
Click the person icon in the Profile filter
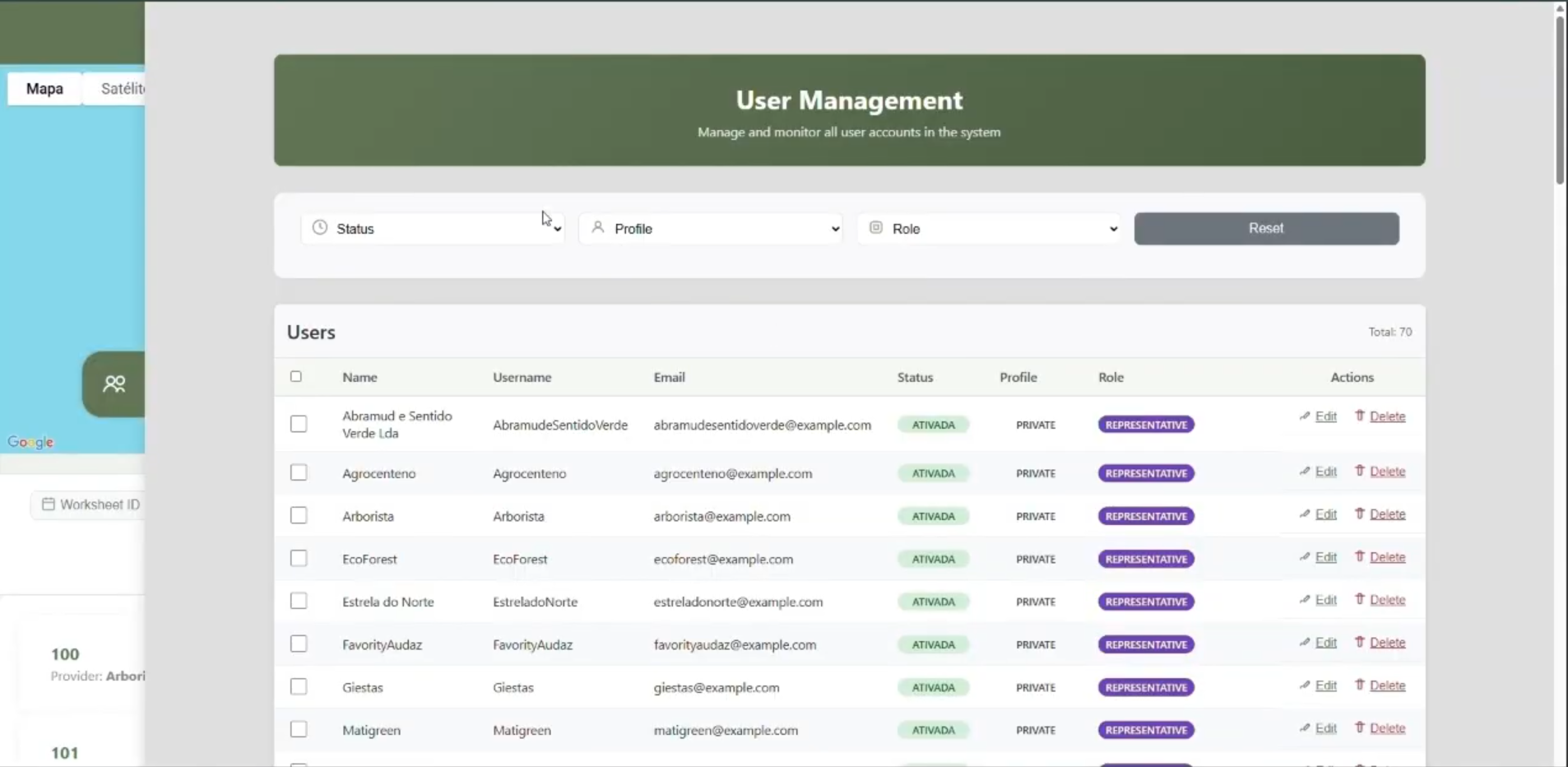click(599, 228)
